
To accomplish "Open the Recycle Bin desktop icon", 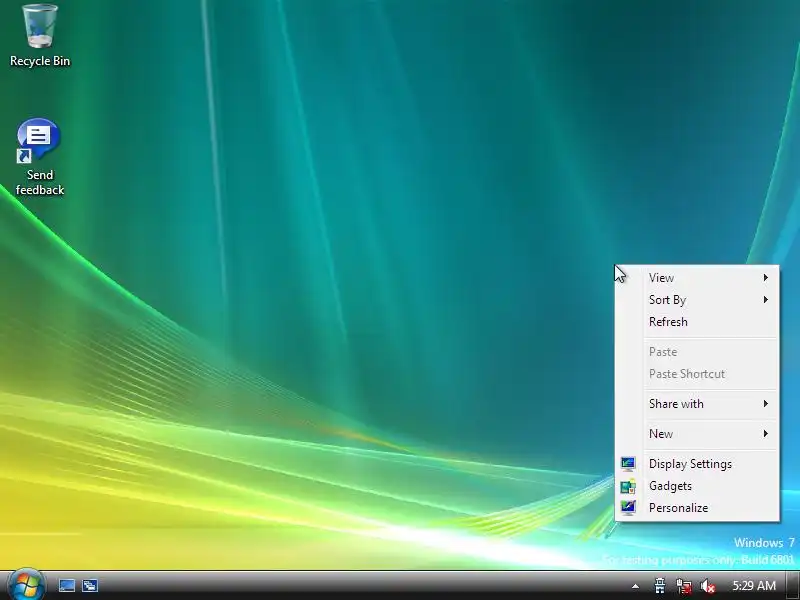I will (x=40, y=35).
